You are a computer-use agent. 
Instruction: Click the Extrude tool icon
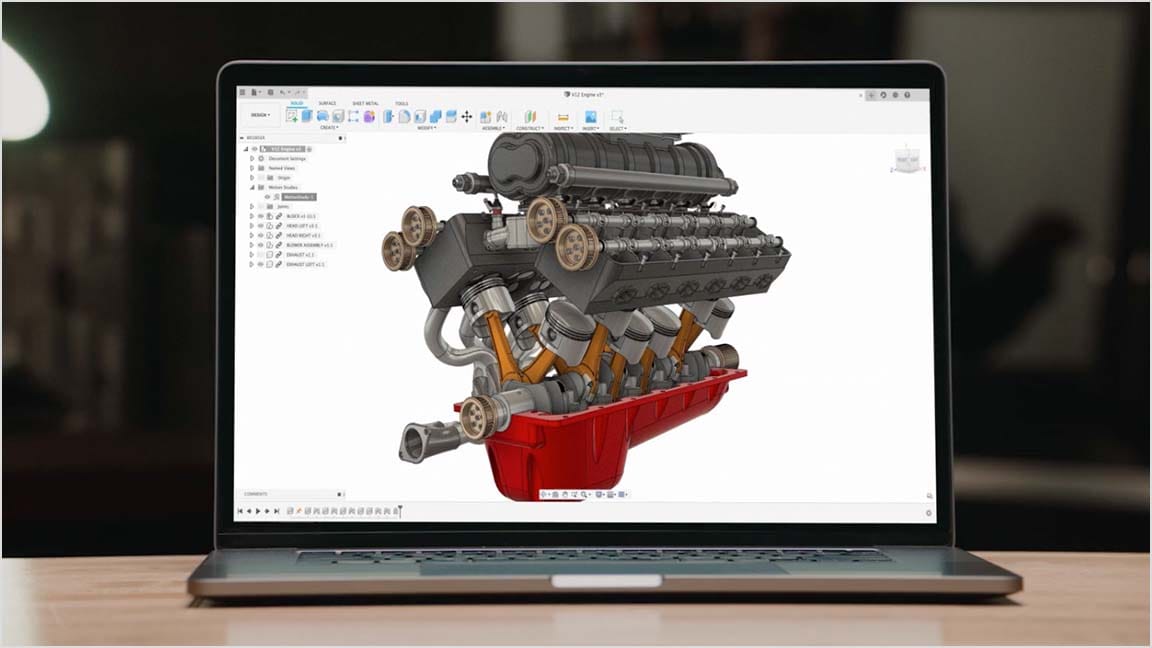(307, 116)
